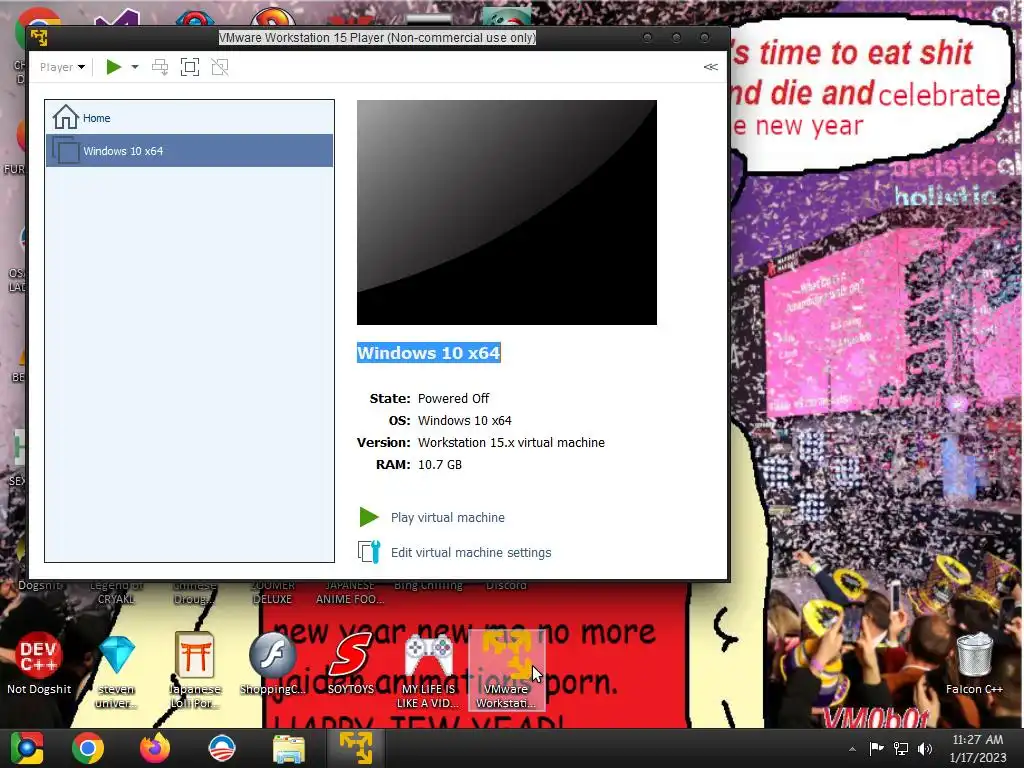
Task: Select Windows 10 x64 in library list
Action: (189, 151)
